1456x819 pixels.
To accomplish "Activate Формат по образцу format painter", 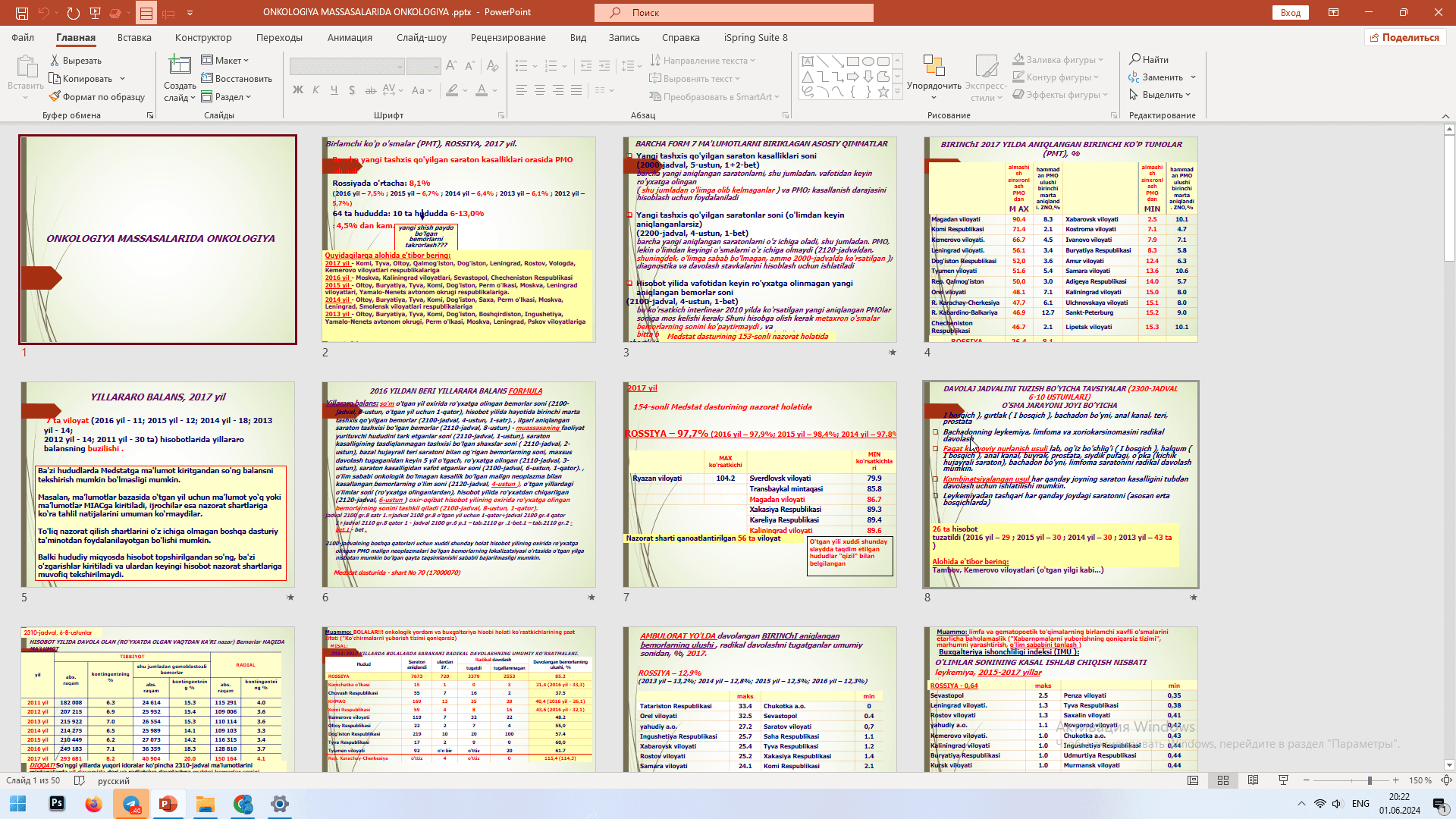I will tap(97, 97).
